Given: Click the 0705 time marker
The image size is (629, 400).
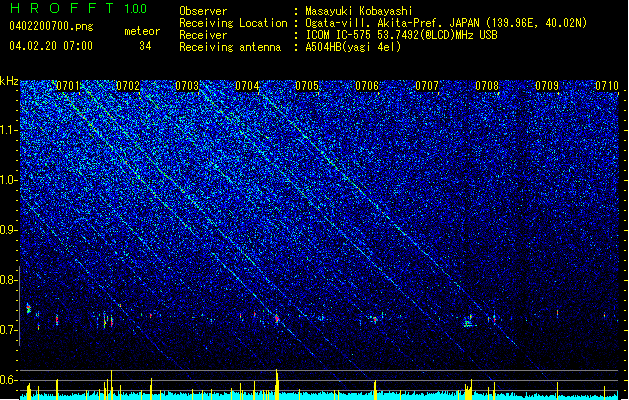Looking at the screenshot, I should 307,86.
